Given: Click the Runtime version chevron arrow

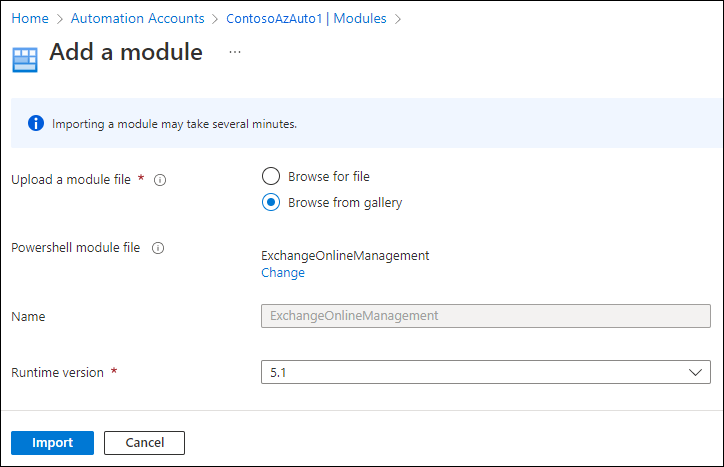Looking at the screenshot, I should 695,372.
